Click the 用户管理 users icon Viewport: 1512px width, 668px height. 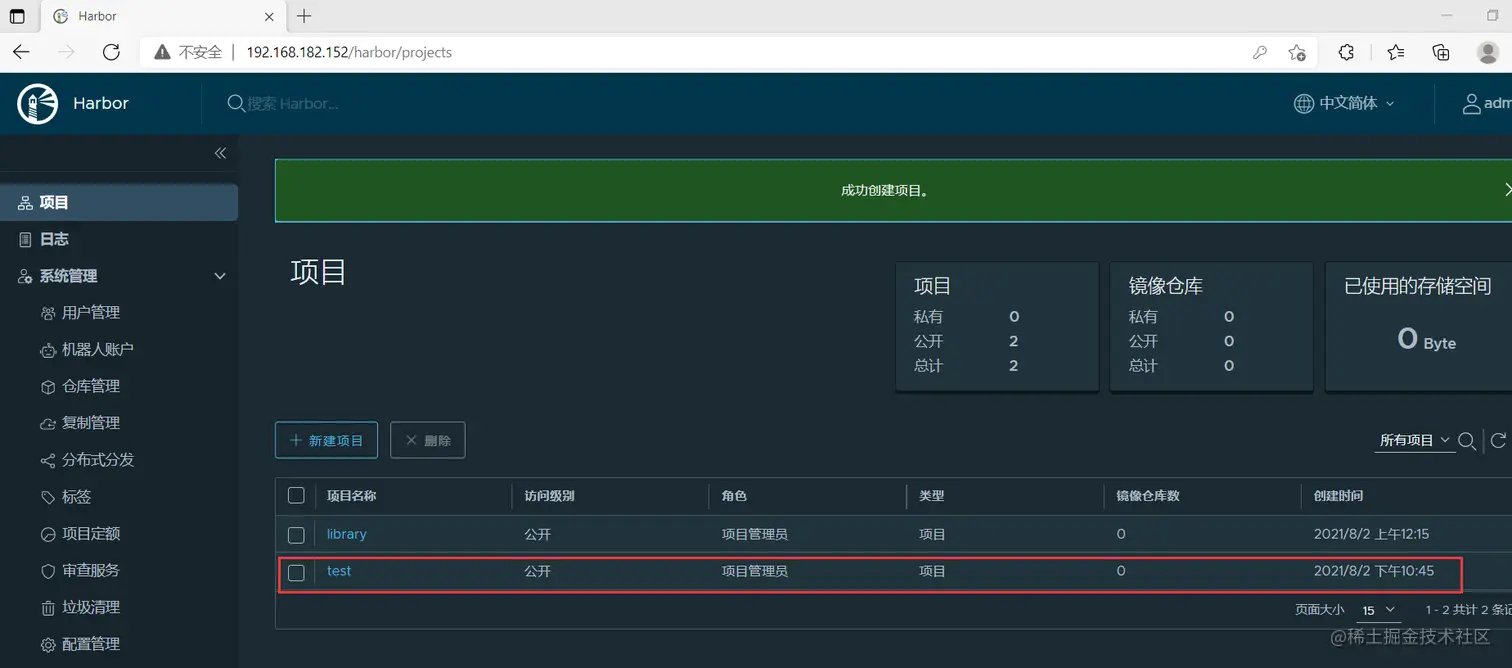[47, 313]
